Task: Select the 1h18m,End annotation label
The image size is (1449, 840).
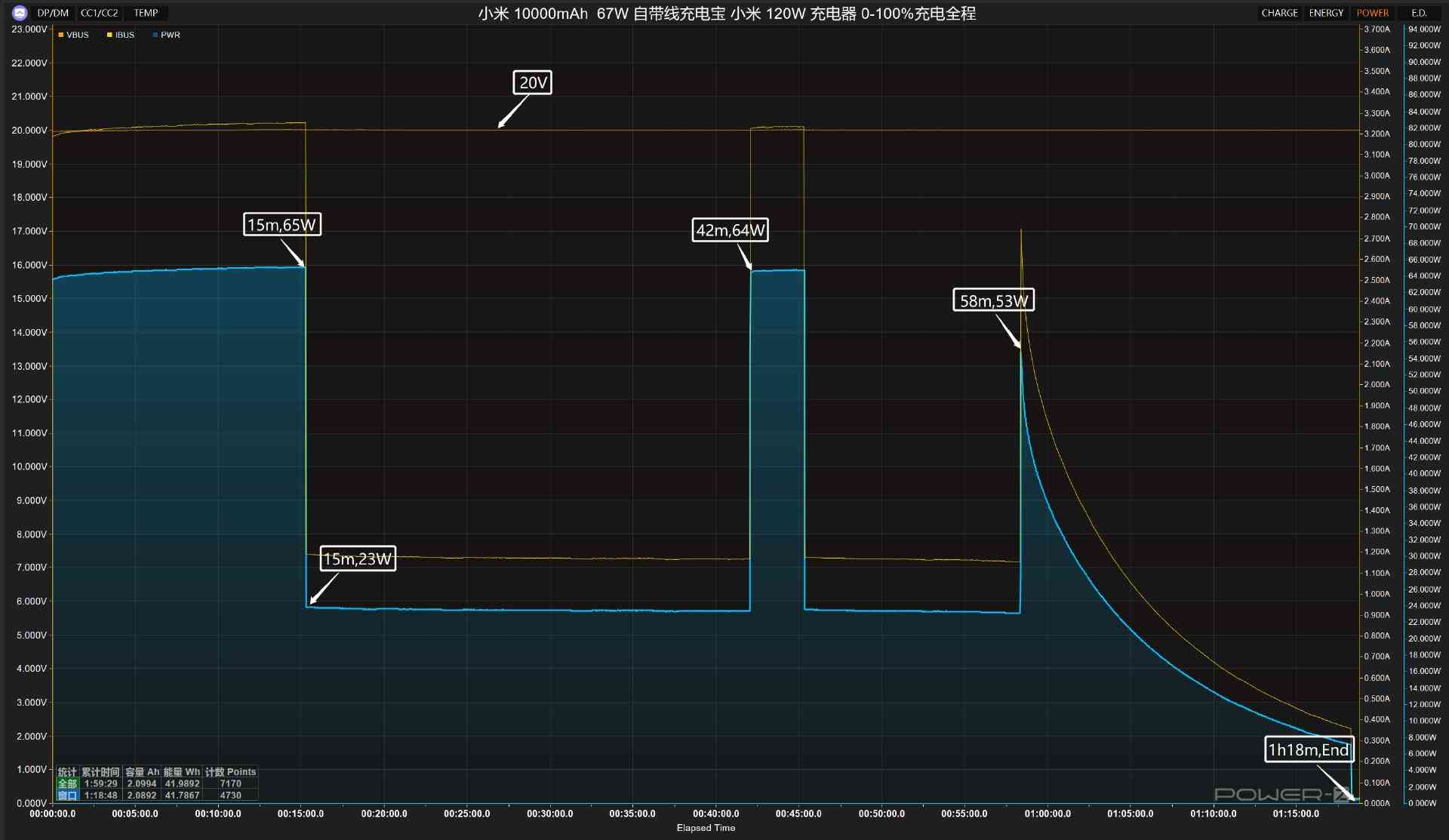Action: click(x=1308, y=749)
